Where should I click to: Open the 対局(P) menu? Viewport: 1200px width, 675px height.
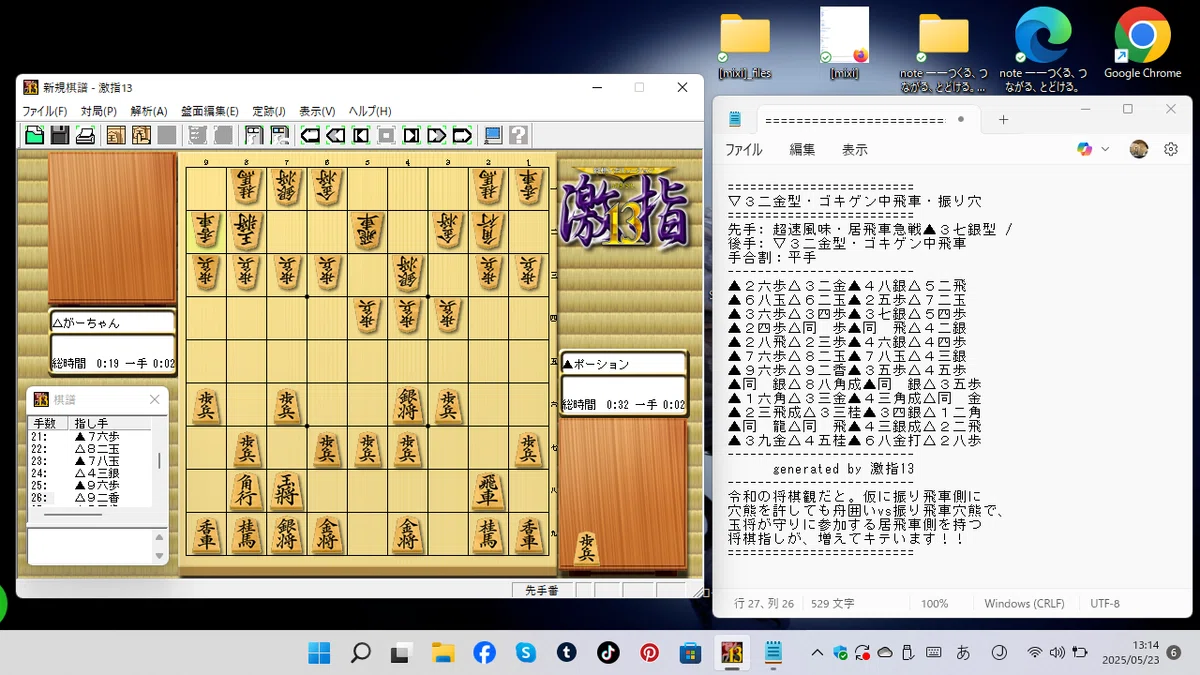coord(98,111)
